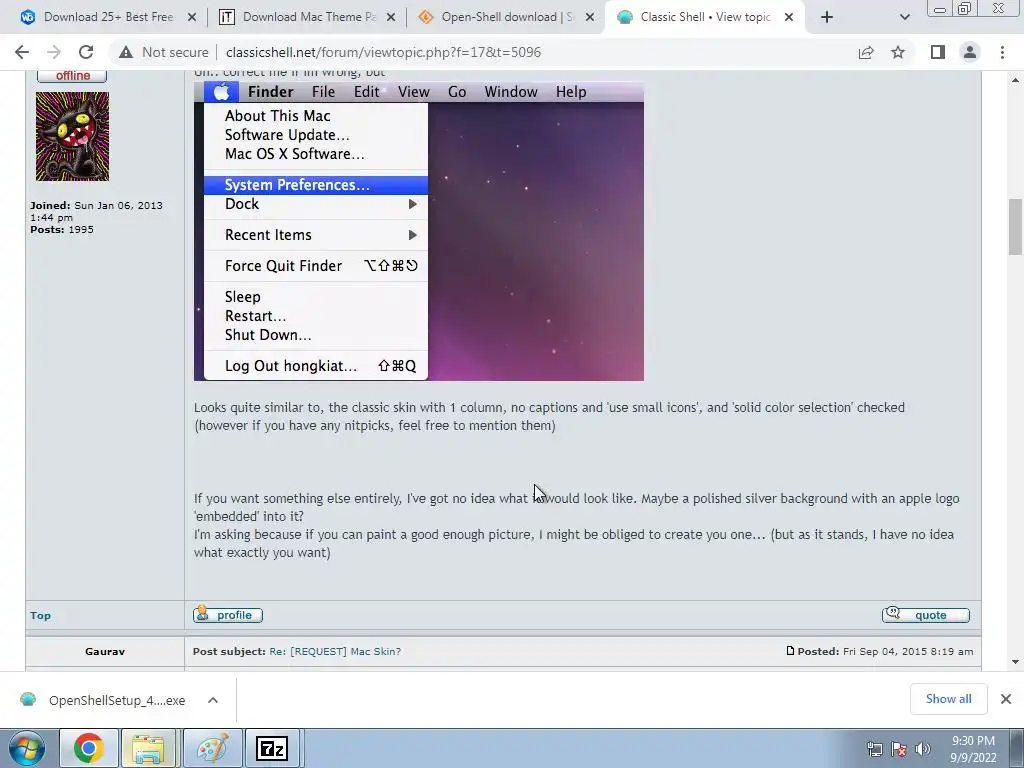1024x768 pixels.
Task: Share this page via share icon
Action: (866, 52)
